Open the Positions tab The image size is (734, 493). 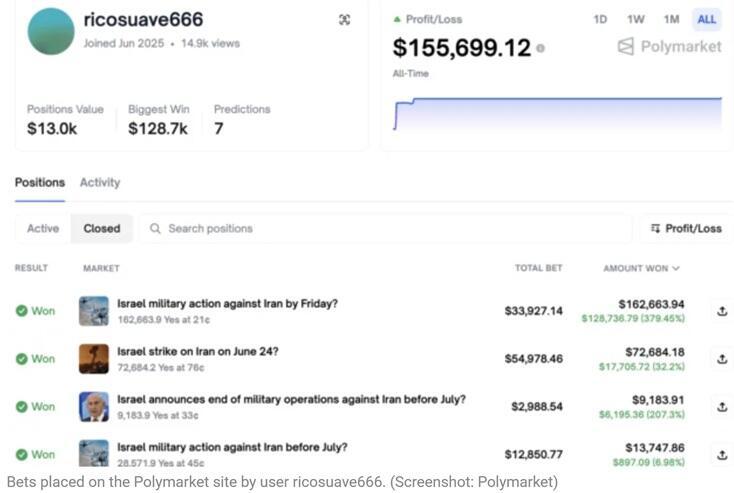(x=40, y=182)
